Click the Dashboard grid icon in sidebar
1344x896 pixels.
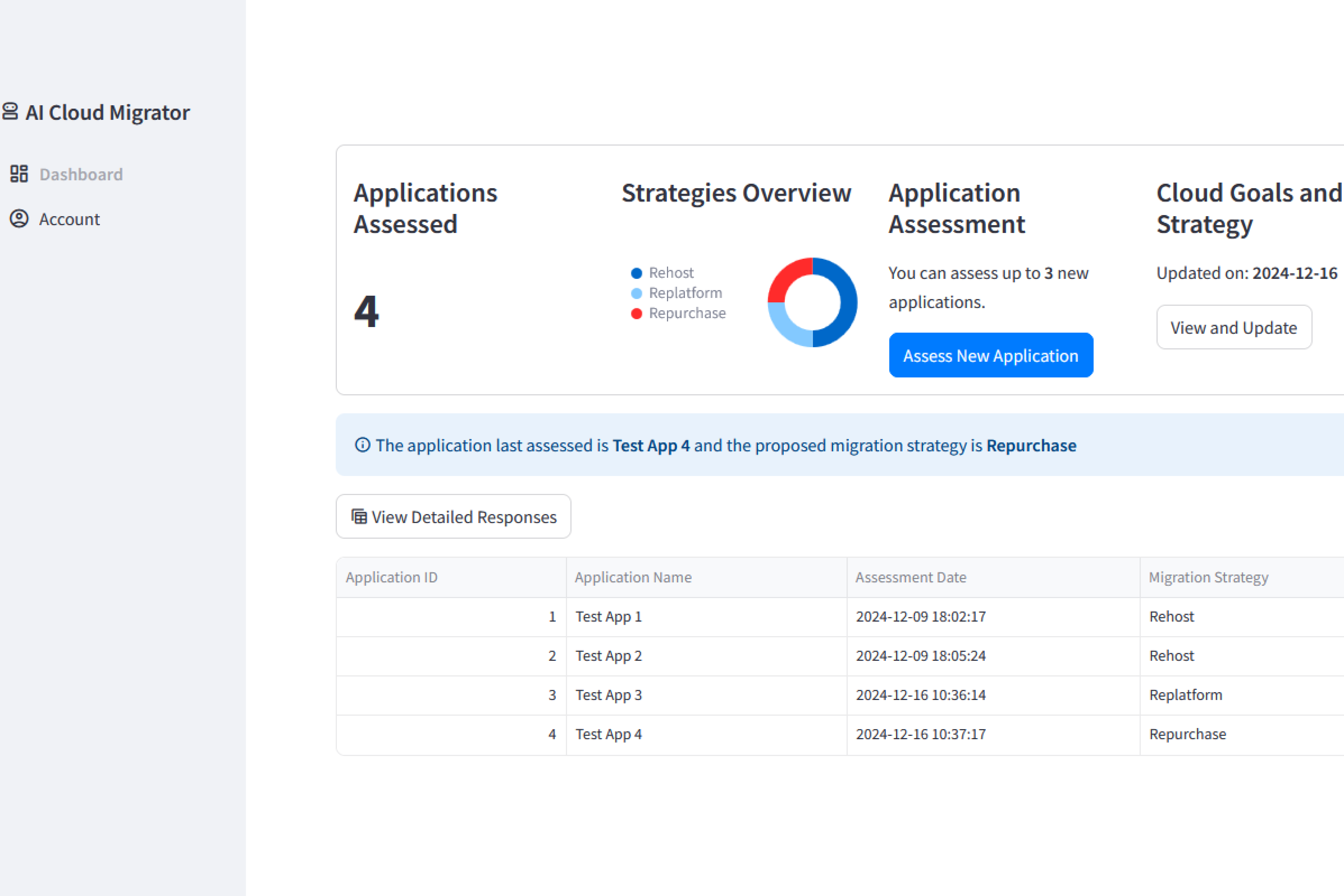tap(19, 174)
